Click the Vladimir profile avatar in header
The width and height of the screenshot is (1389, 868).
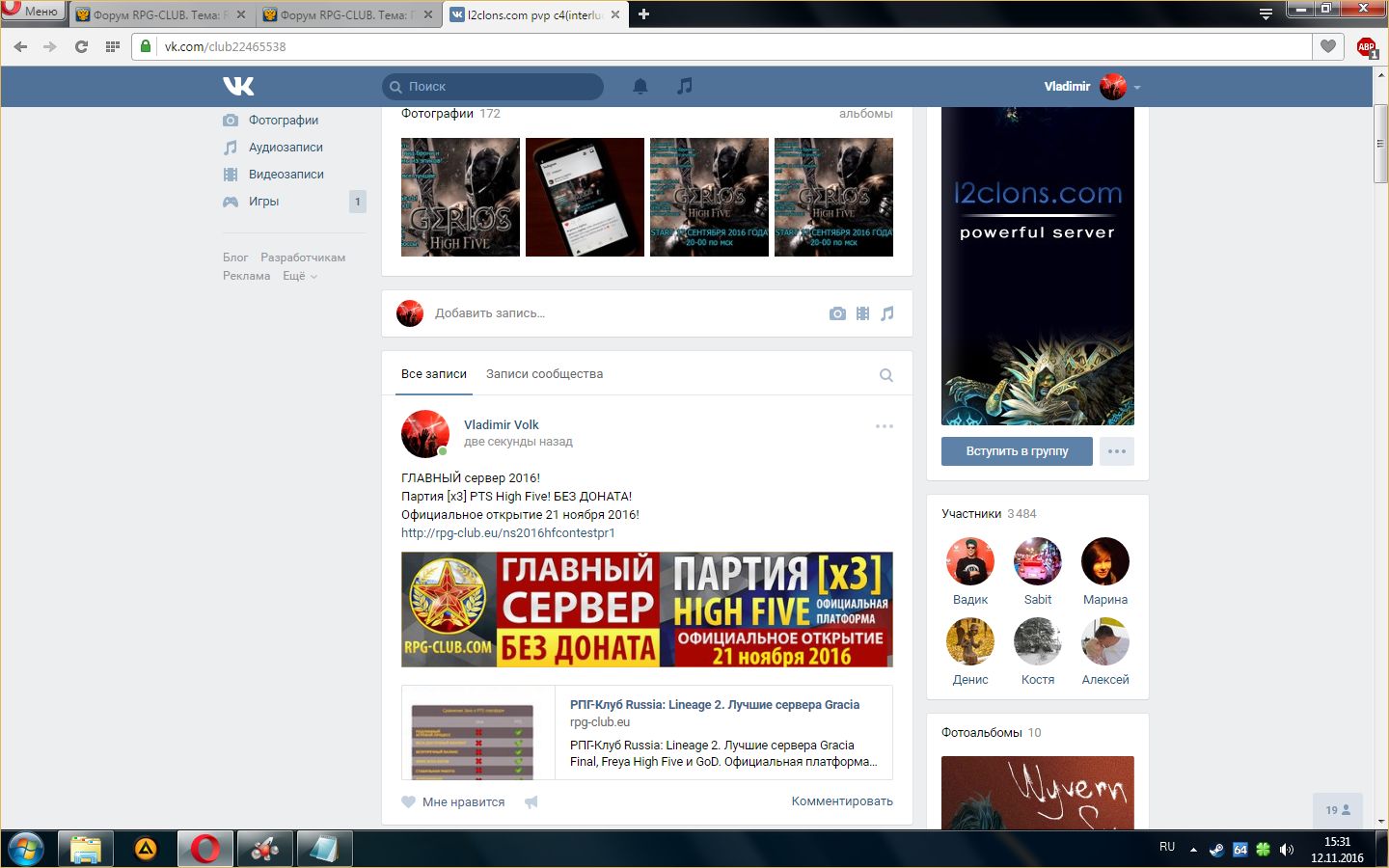tap(1113, 87)
